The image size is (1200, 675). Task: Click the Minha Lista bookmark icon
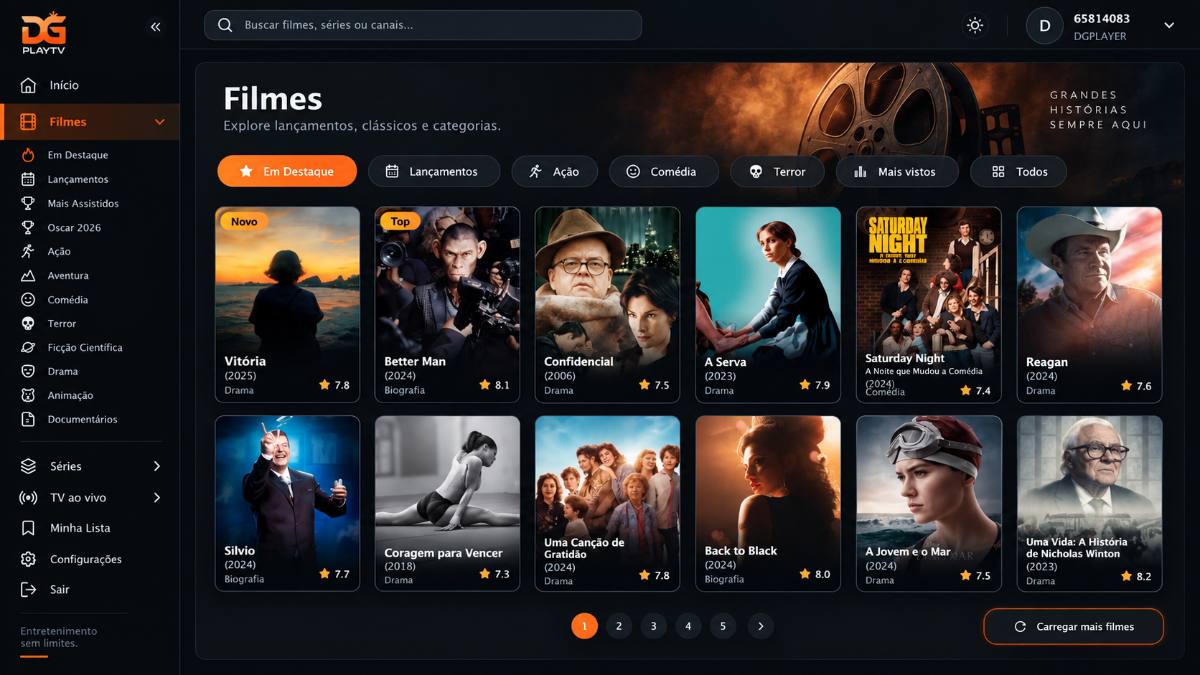(x=28, y=528)
